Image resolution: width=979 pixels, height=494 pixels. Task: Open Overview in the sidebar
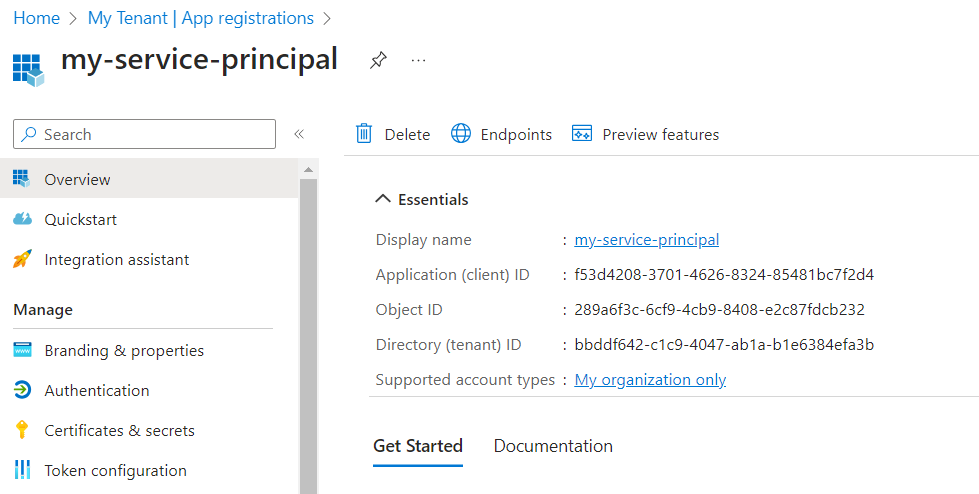149,179
